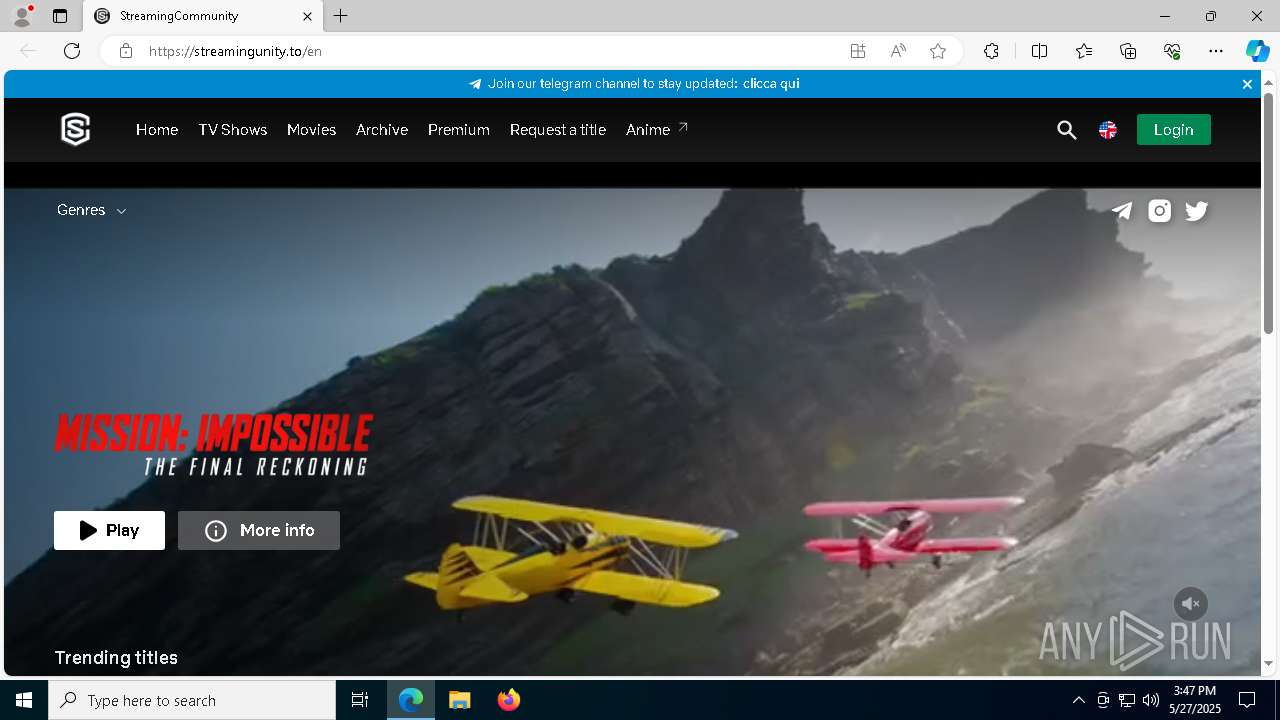This screenshot has width=1280, height=720.
Task: Open the Twitter social link icon
Action: coord(1197,211)
